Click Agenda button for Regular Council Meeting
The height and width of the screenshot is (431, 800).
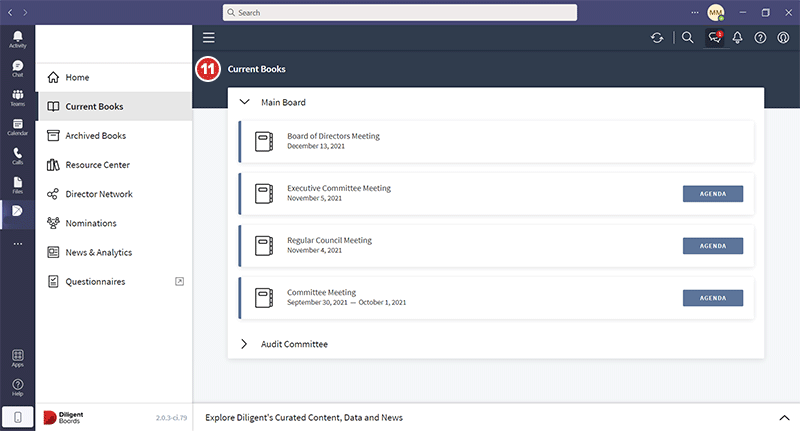[712, 246]
